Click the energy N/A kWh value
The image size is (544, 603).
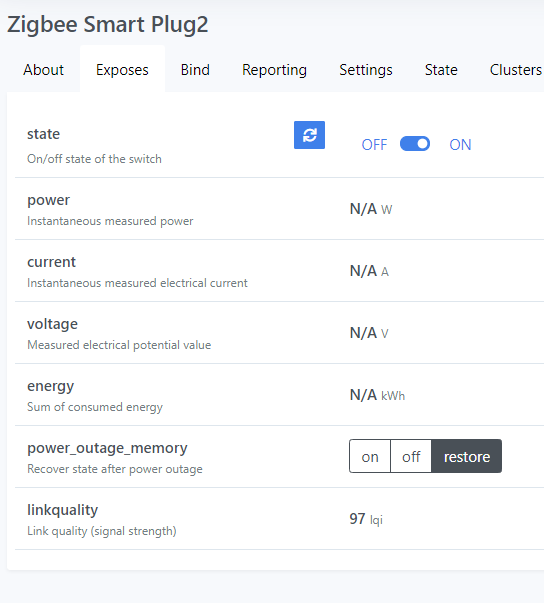click(378, 395)
